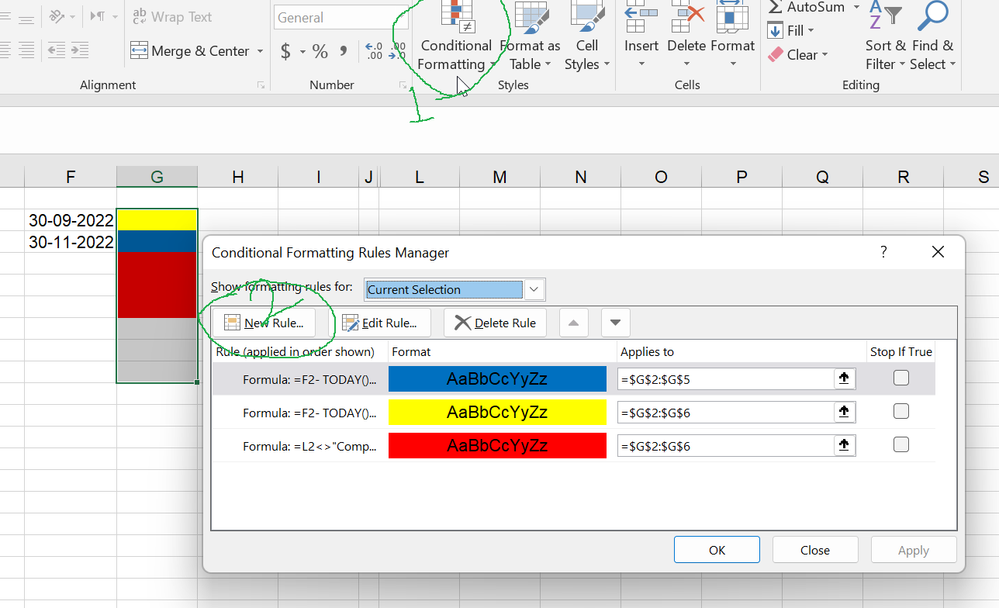Click Merge & Center button

click(x=189, y=51)
